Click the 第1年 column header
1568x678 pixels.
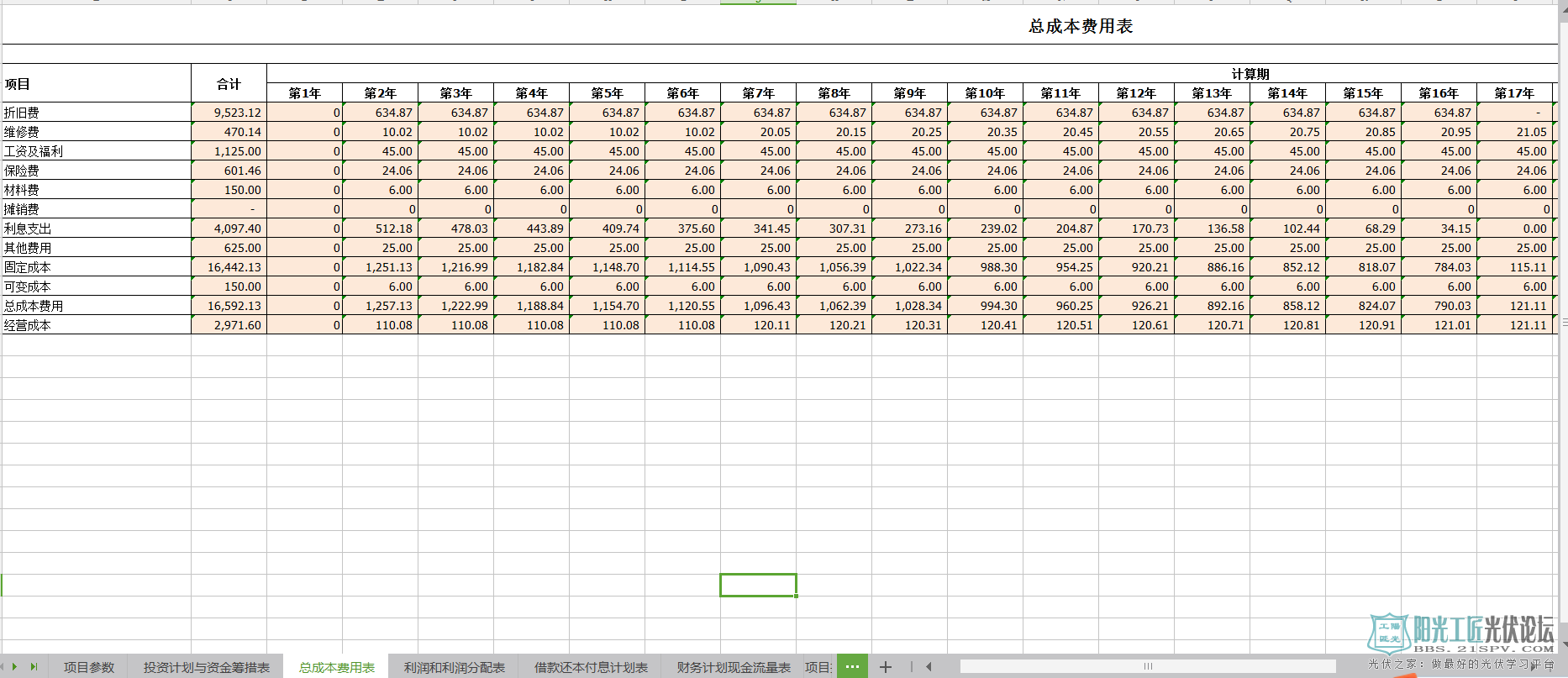(x=304, y=93)
